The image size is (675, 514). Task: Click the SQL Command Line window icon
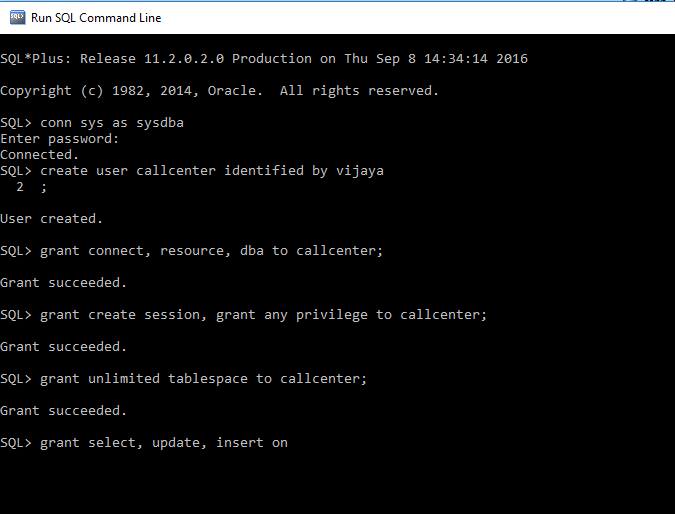click(x=17, y=18)
